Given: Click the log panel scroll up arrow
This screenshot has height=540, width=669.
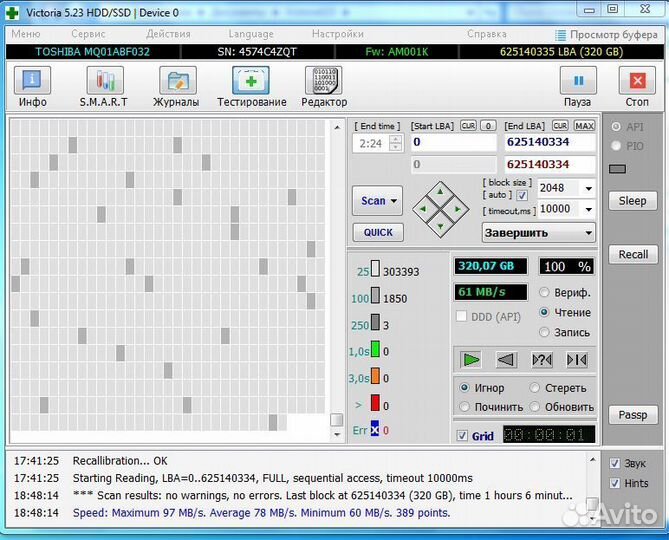Looking at the screenshot, I should click(593, 460).
